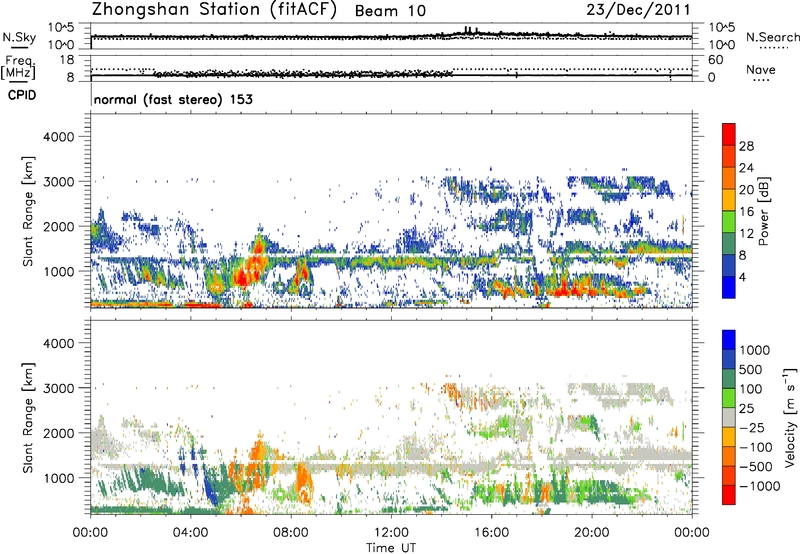The width and height of the screenshot is (800, 554).
Task: Click the 'Velocity [m s-1]' color bar title
Action: 790,417
